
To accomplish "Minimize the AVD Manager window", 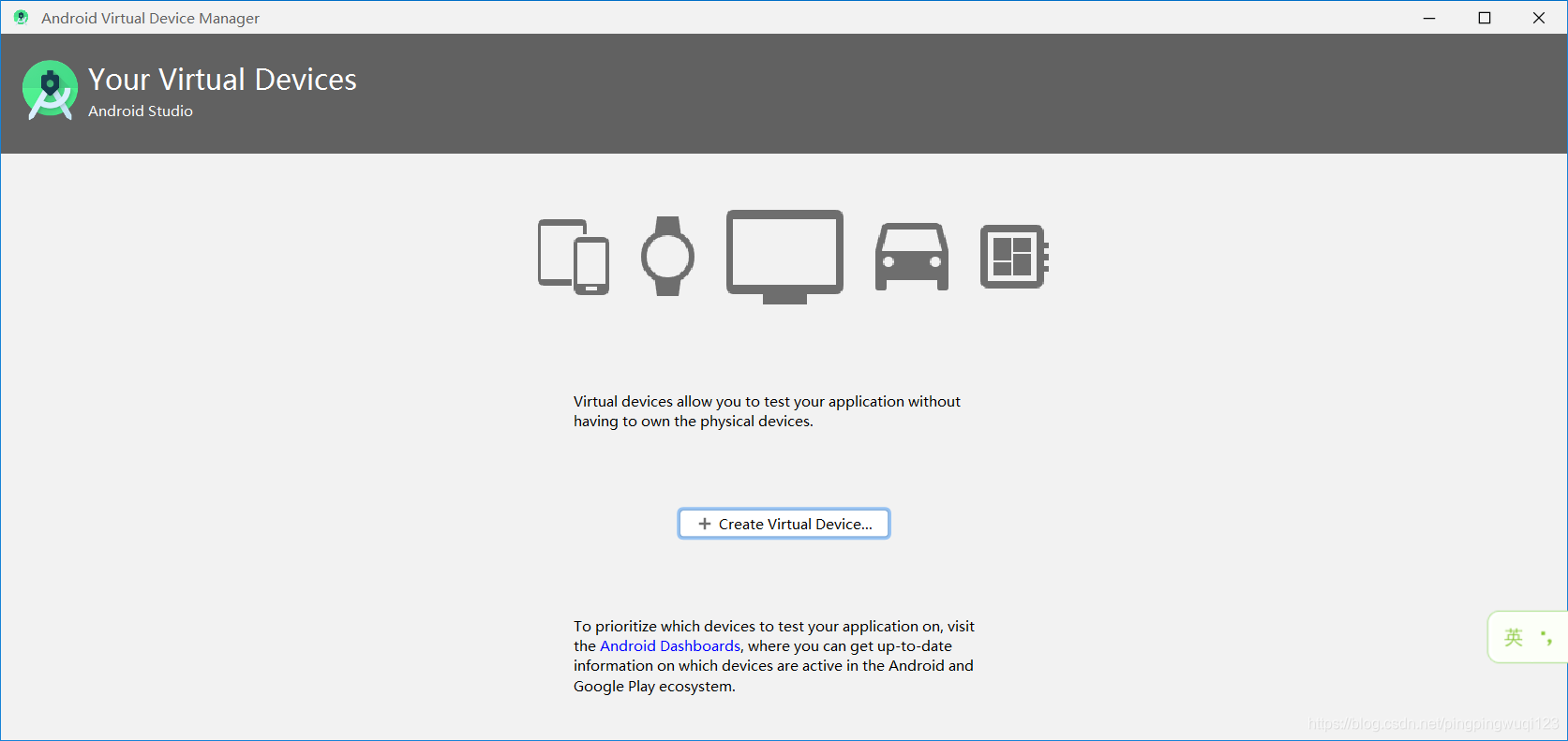I will point(1429,18).
